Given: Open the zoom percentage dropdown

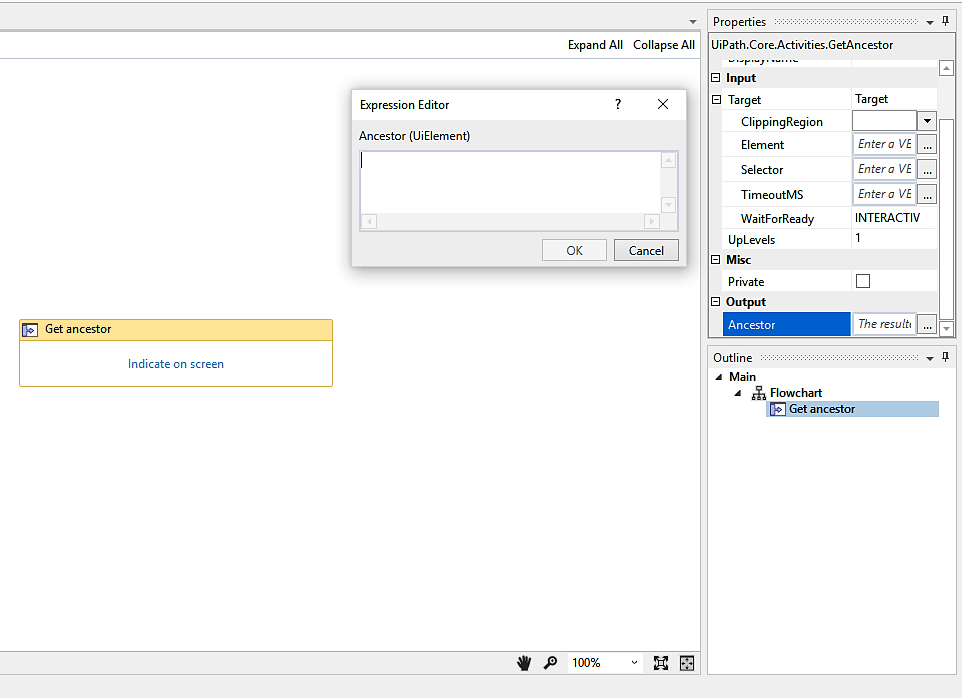Looking at the screenshot, I should pyautogui.click(x=634, y=662).
